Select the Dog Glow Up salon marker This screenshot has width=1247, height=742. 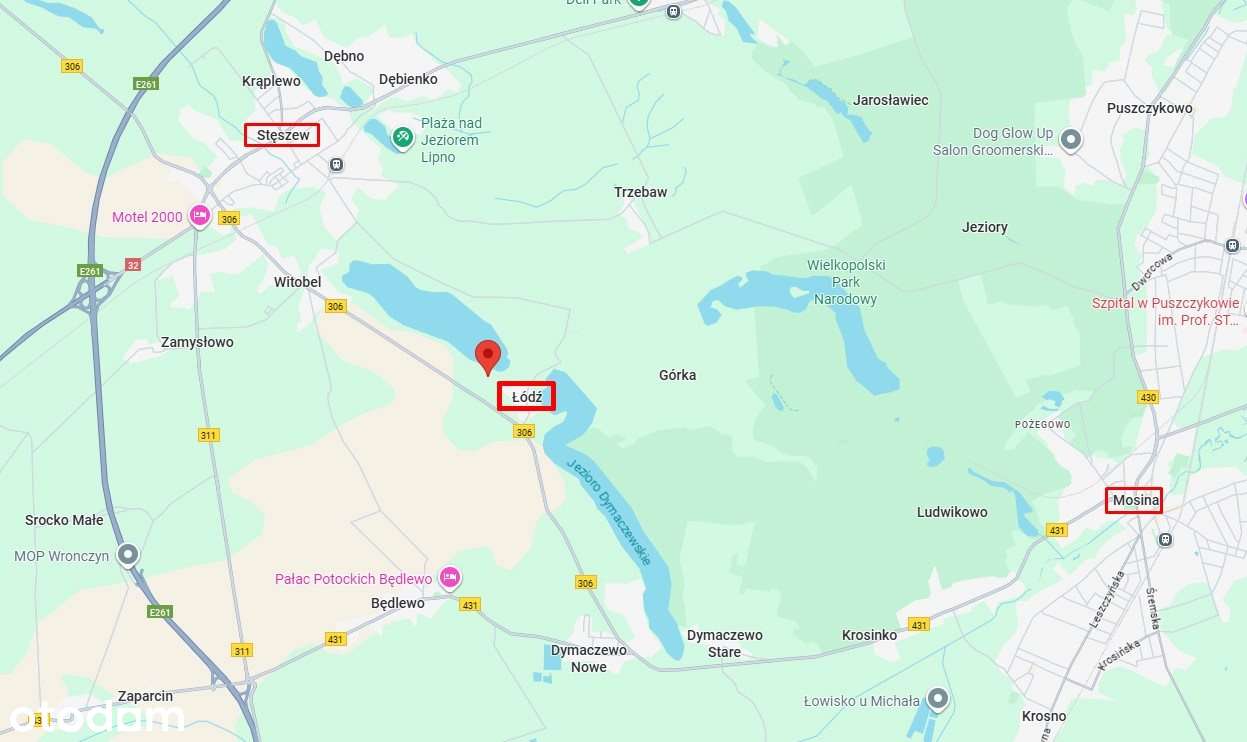pyautogui.click(x=1072, y=140)
